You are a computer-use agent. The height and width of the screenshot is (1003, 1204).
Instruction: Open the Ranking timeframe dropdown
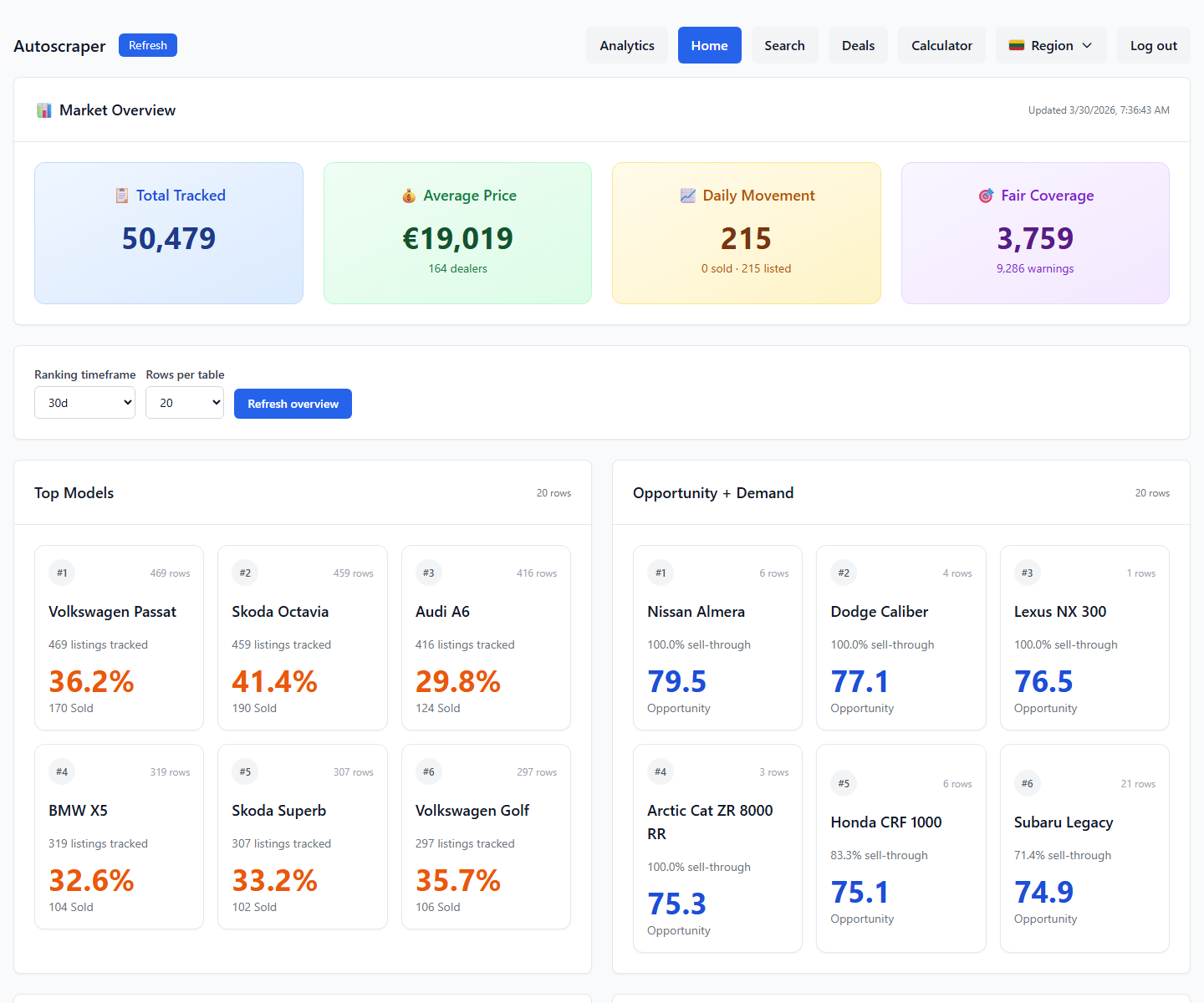[x=84, y=402]
